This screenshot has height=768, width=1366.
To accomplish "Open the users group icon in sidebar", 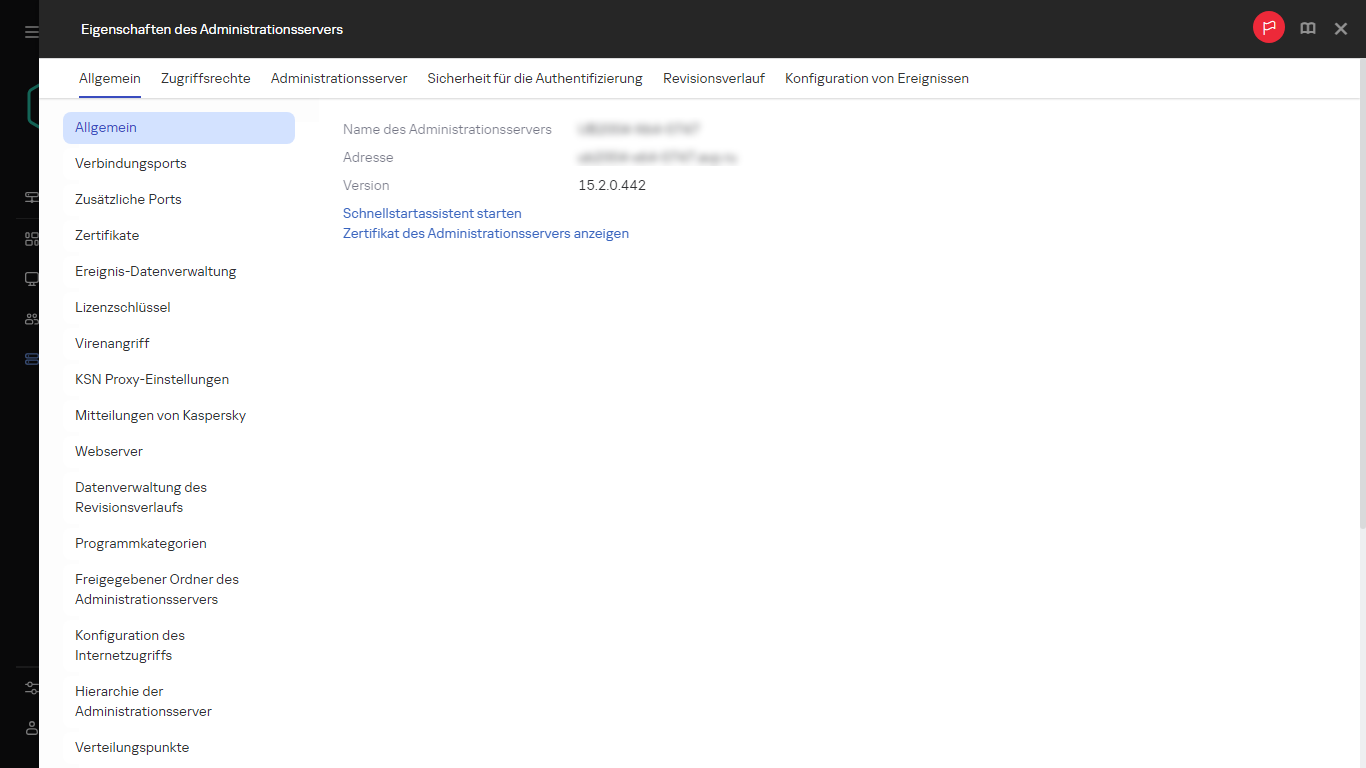I will [x=29, y=318].
